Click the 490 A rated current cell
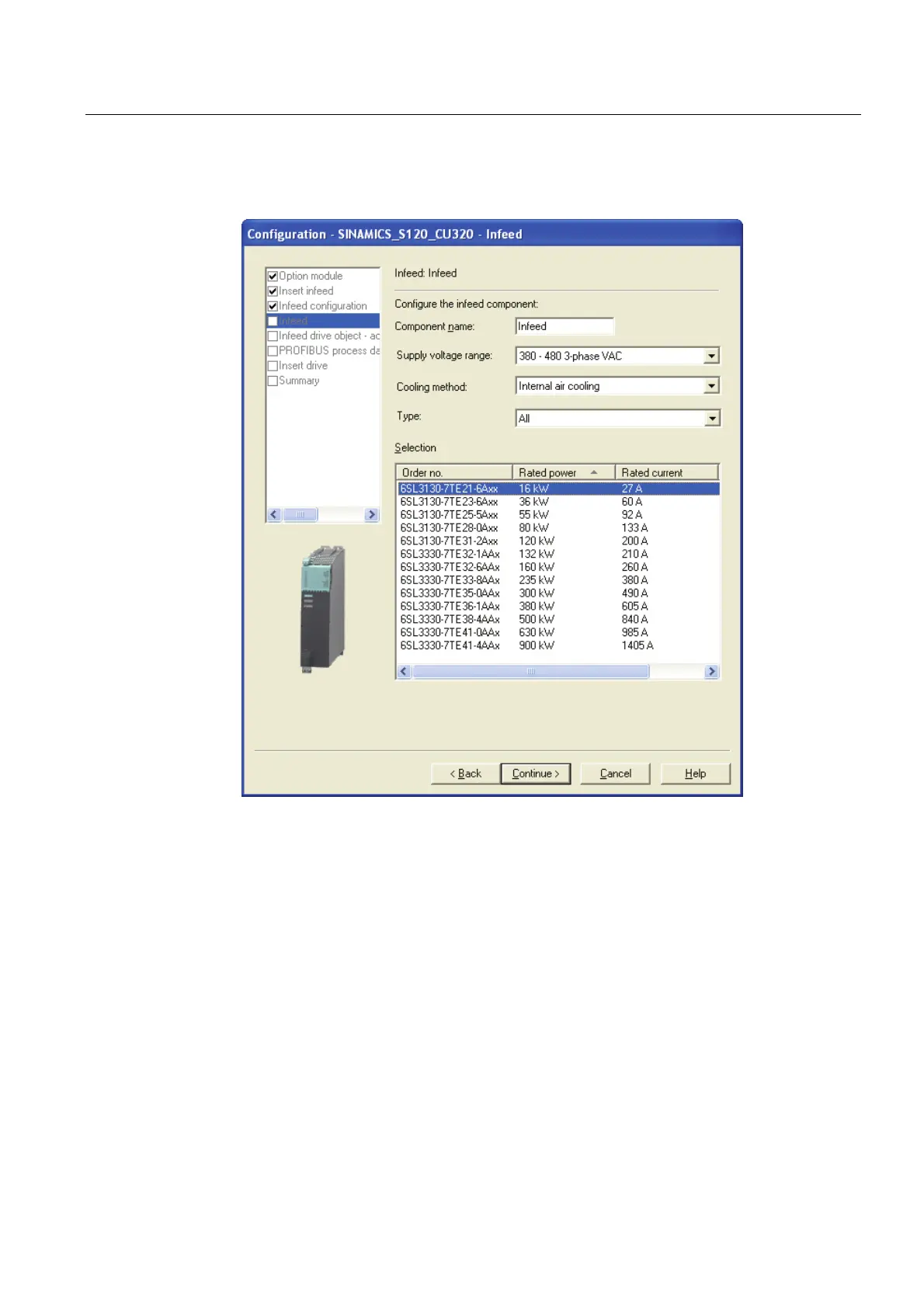924x1308 pixels. pos(634,593)
